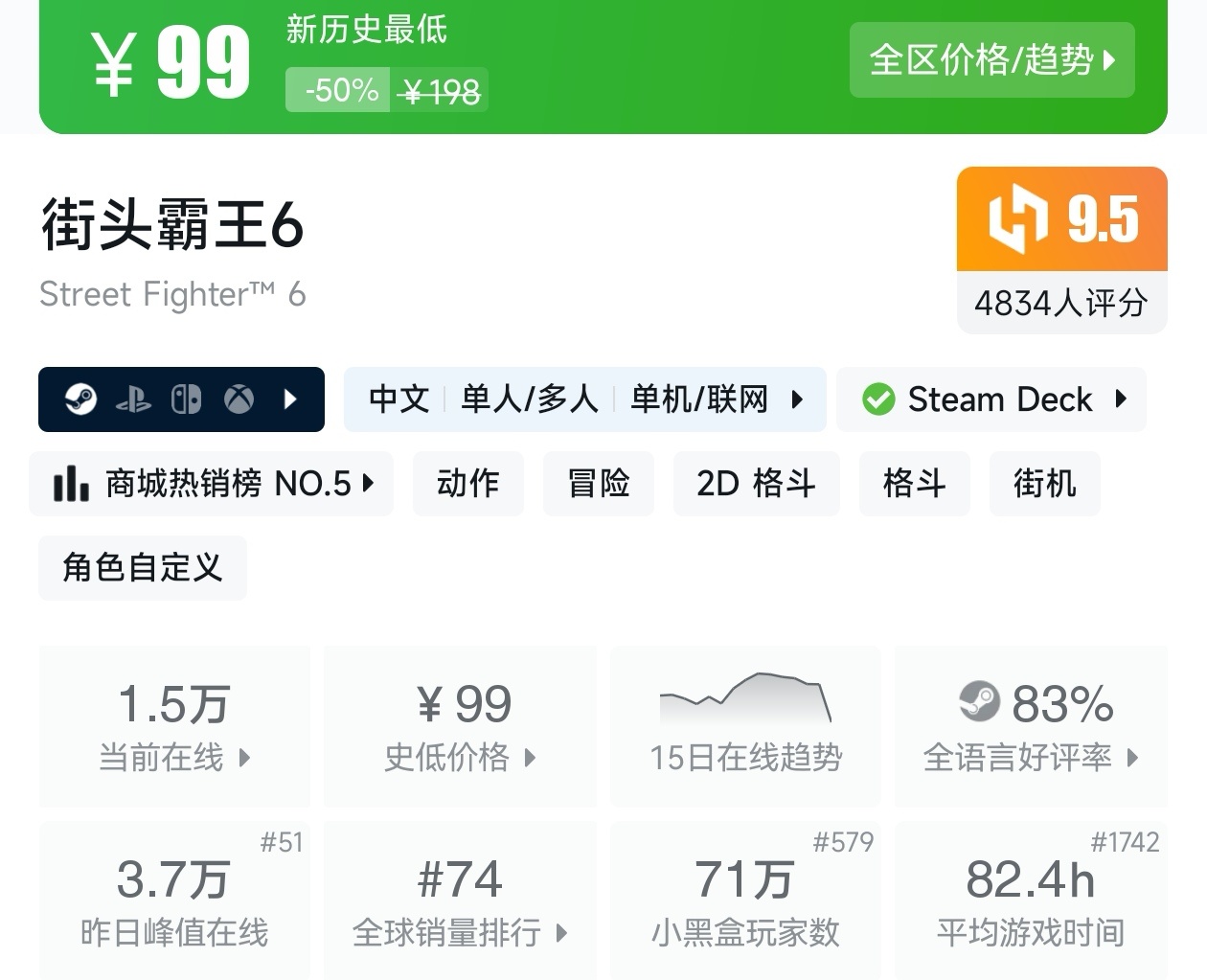Click the PlayStation platform icon
This screenshot has width=1207, height=980.
pyautogui.click(x=133, y=399)
